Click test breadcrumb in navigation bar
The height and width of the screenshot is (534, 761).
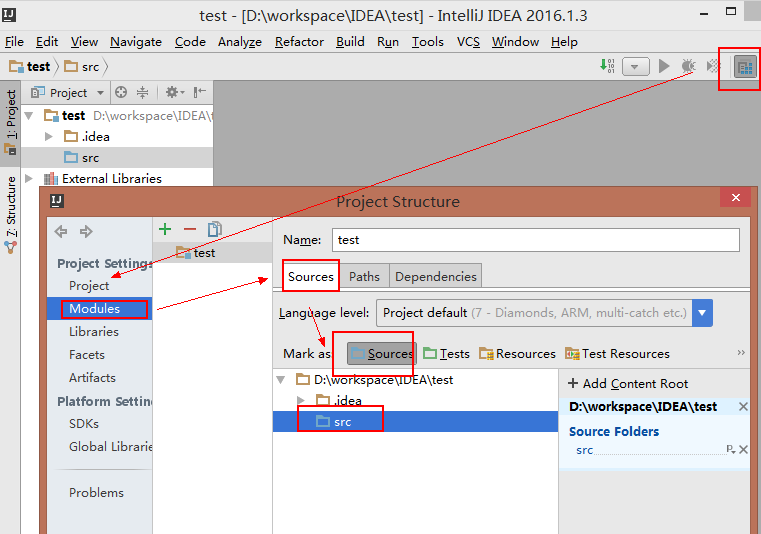click(x=30, y=67)
